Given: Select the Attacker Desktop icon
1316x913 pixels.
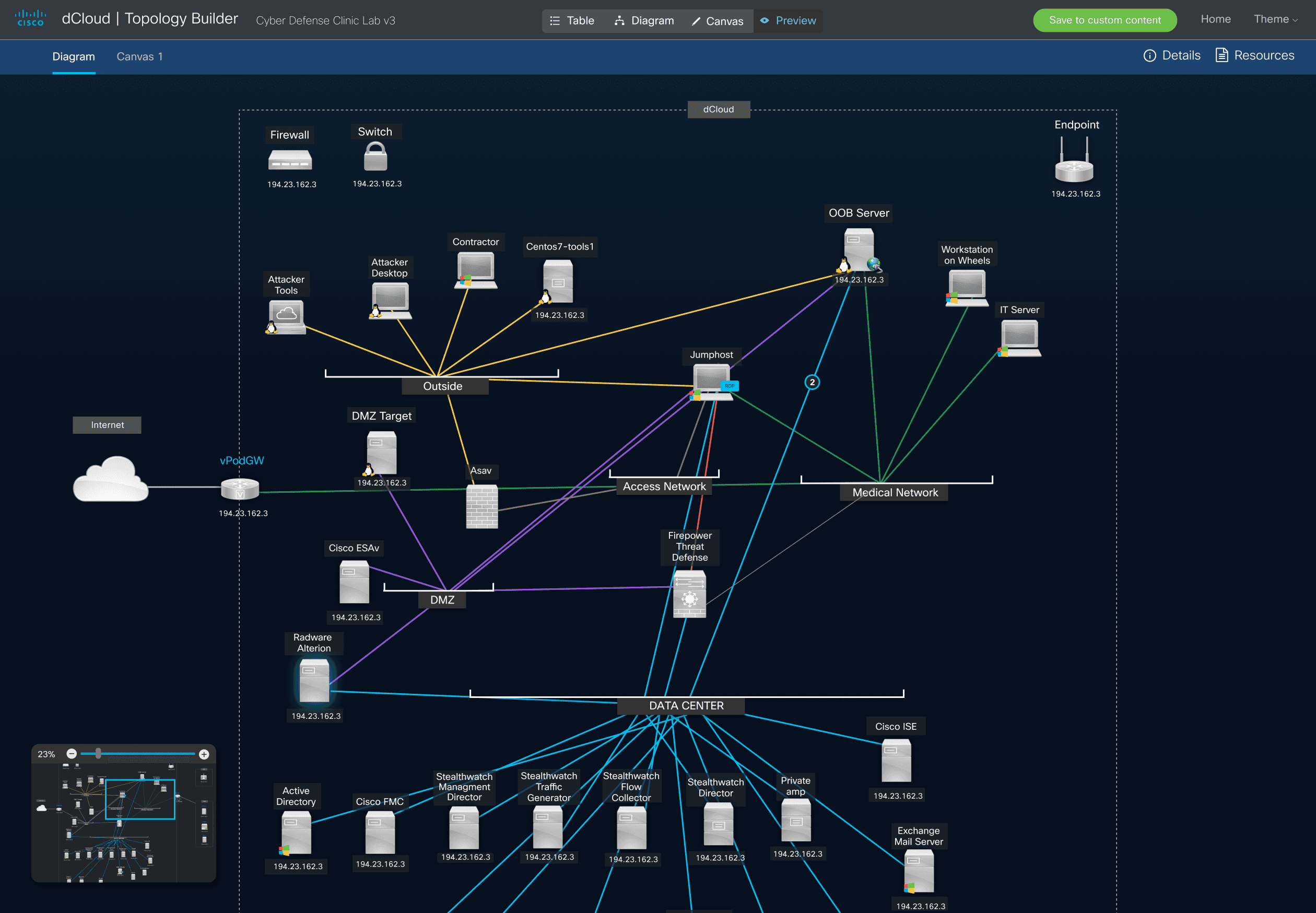Looking at the screenshot, I should coord(390,301).
